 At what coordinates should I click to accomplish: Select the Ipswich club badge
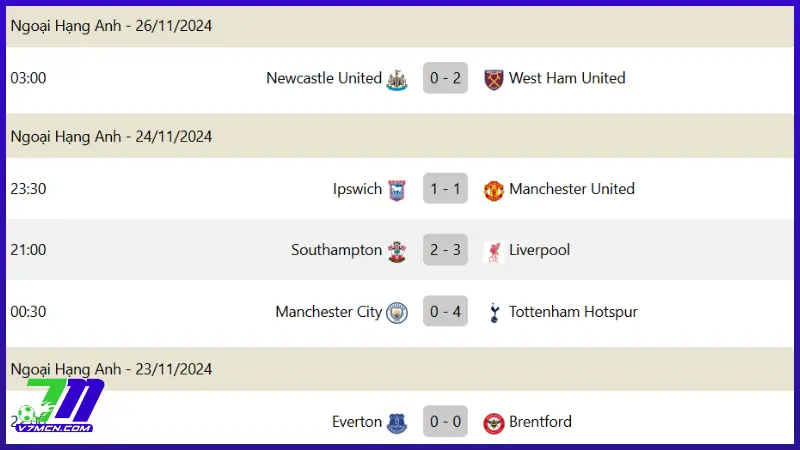pyautogui.click(x=397, y=189)
